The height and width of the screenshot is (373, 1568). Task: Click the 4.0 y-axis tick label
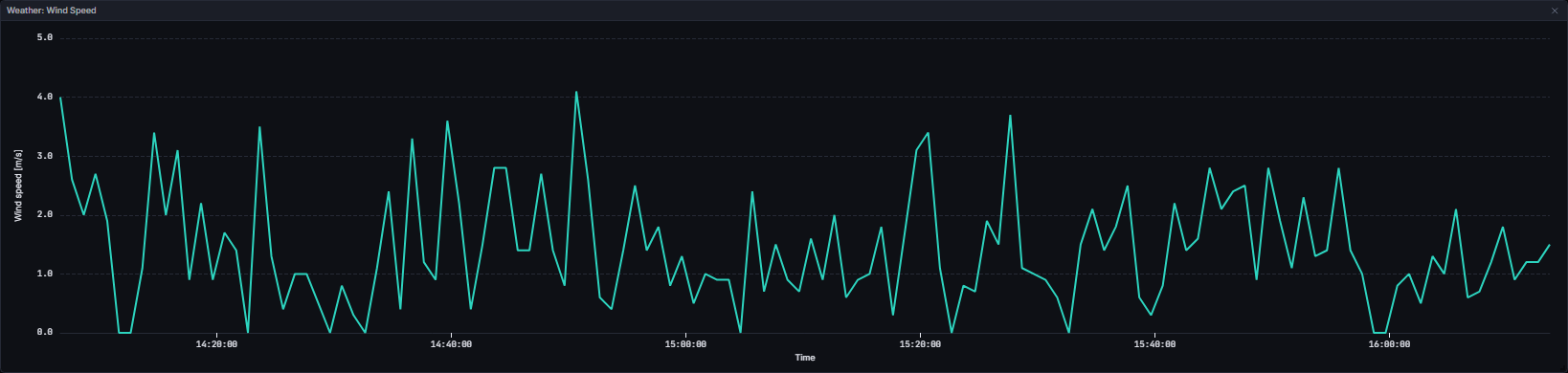[44, 98]
